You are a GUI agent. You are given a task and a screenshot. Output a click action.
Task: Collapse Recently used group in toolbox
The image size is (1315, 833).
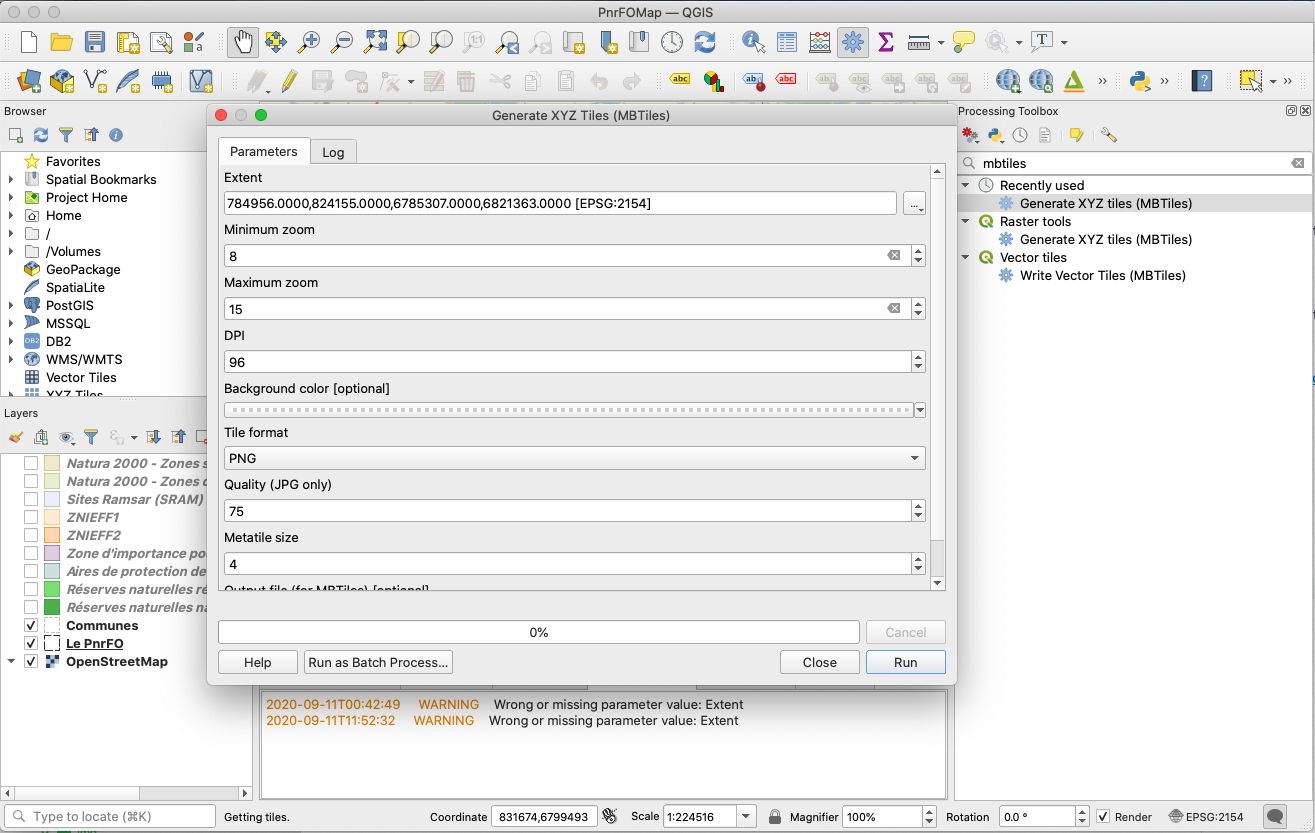tap(966, 185)
